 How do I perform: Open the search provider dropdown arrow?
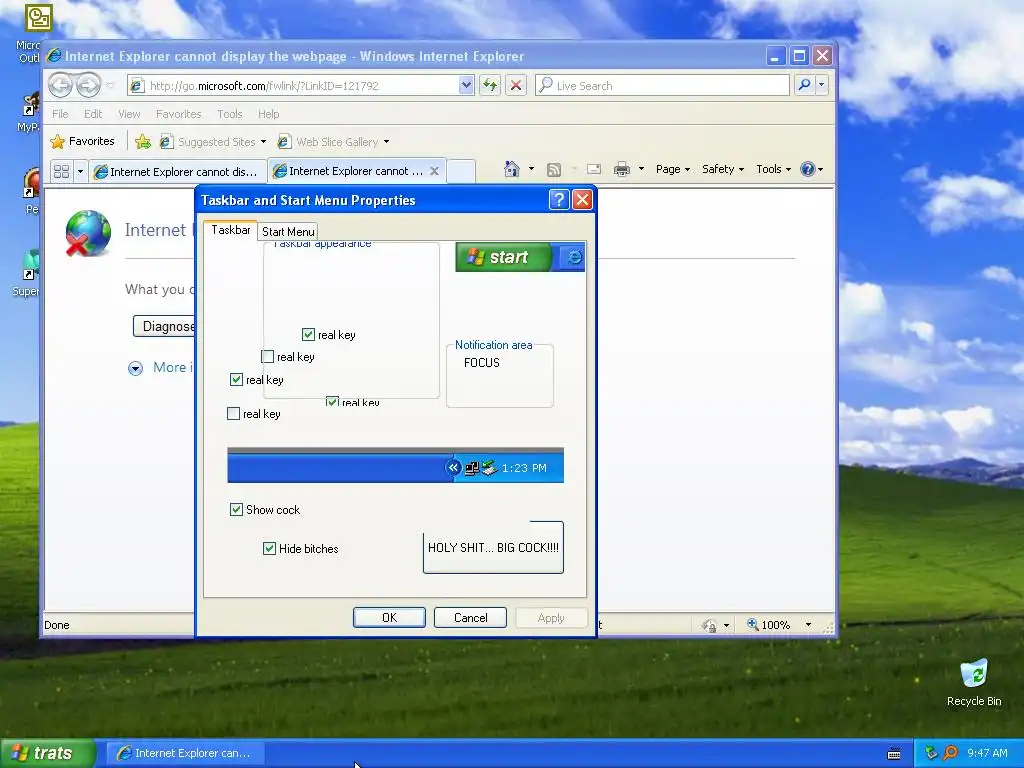pyautogui.click(x=822, y=85)
